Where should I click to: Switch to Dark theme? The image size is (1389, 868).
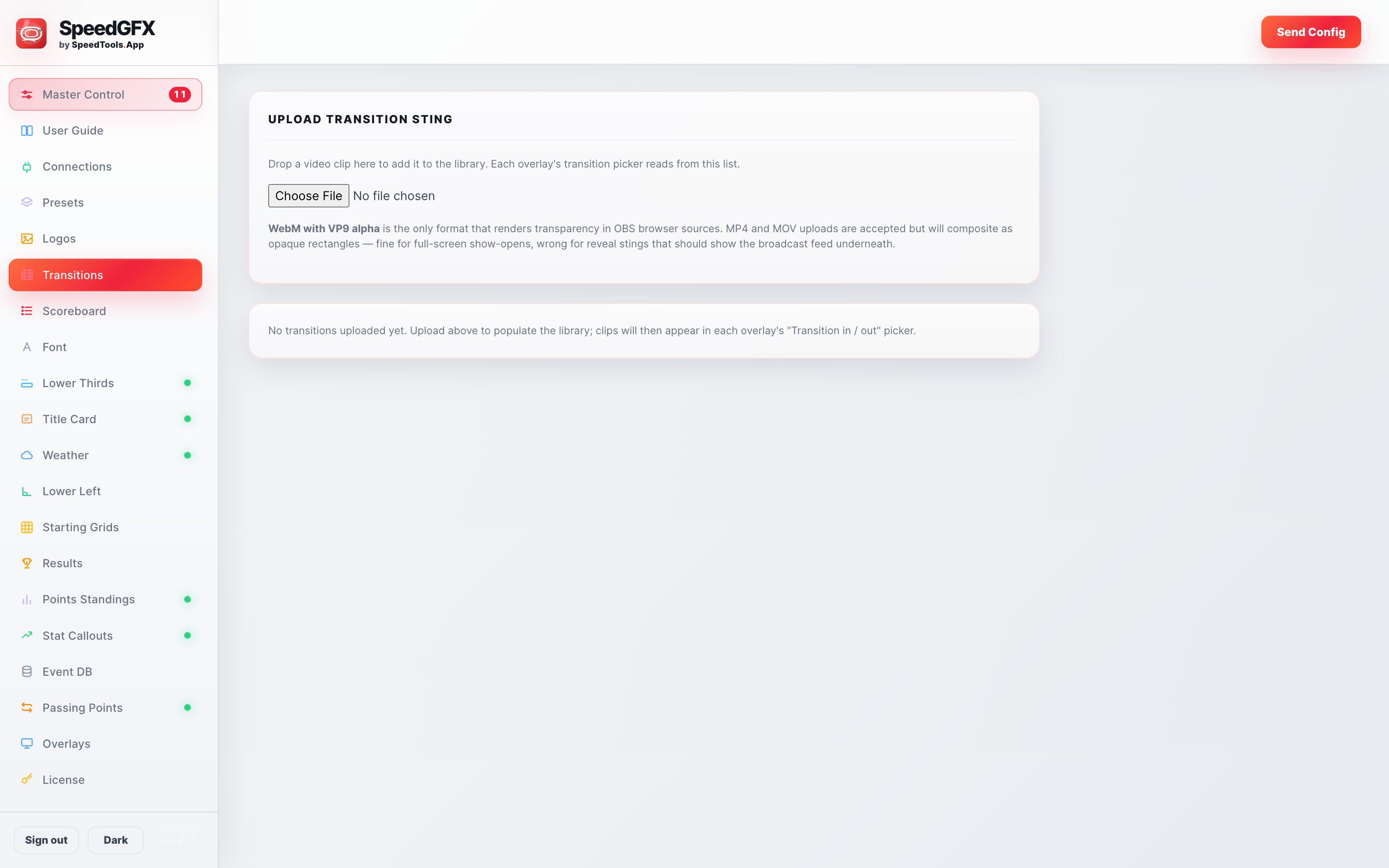(115, 840)
